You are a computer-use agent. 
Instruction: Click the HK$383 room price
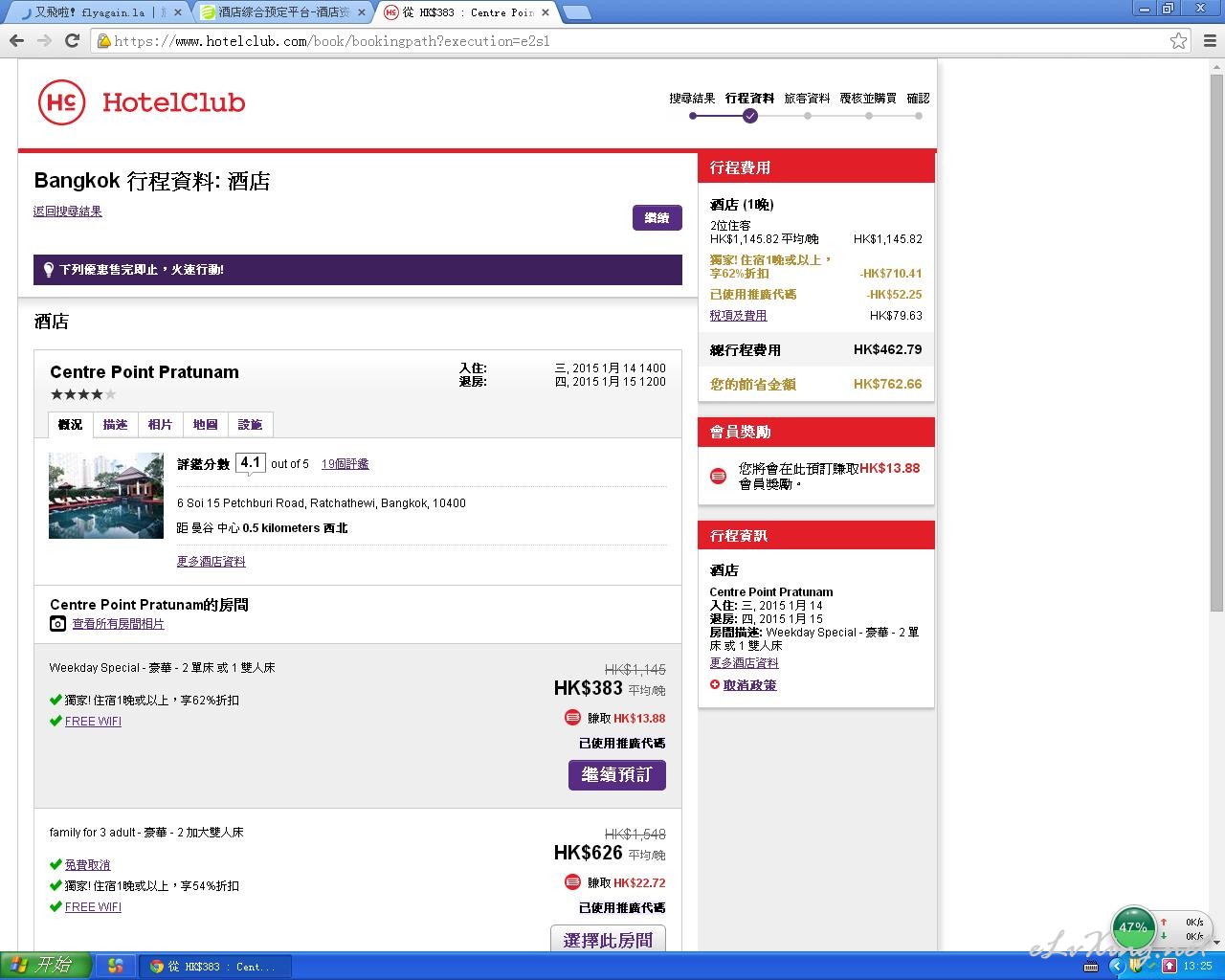click(589, 688)
